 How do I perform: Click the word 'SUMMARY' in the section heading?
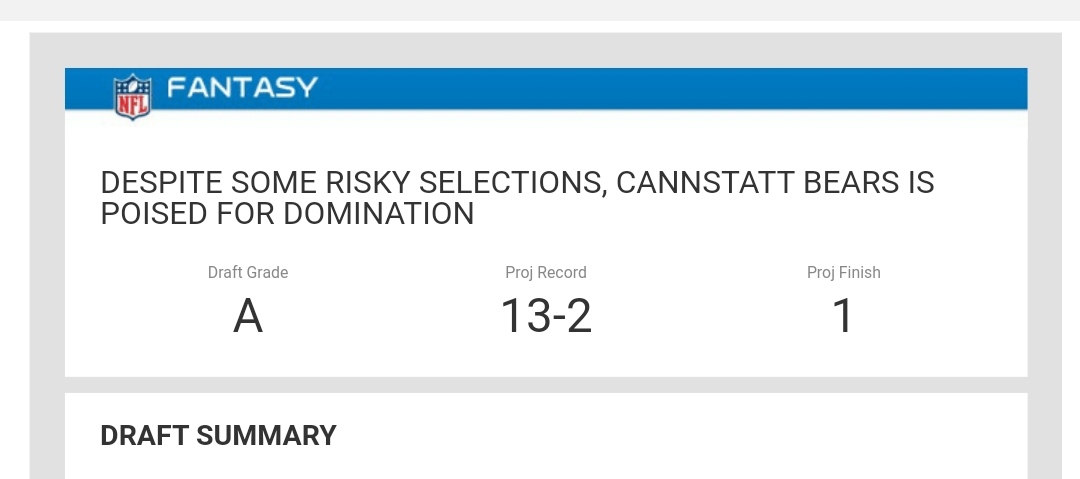click(267, 436)
